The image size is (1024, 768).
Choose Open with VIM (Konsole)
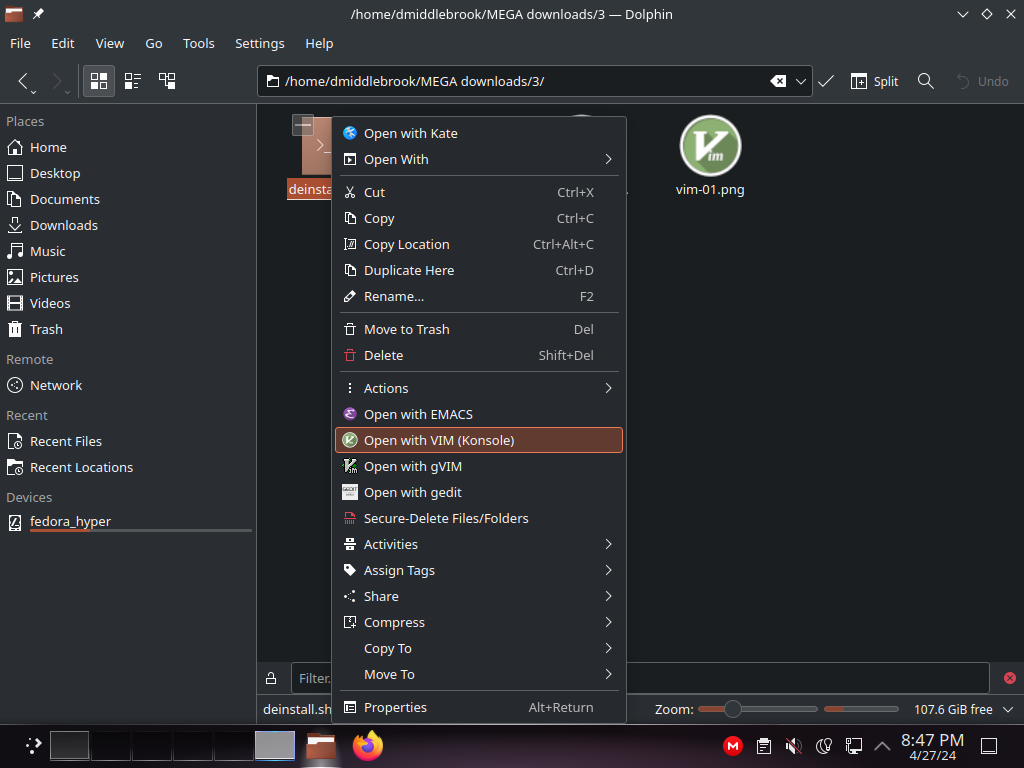[479, 440]
